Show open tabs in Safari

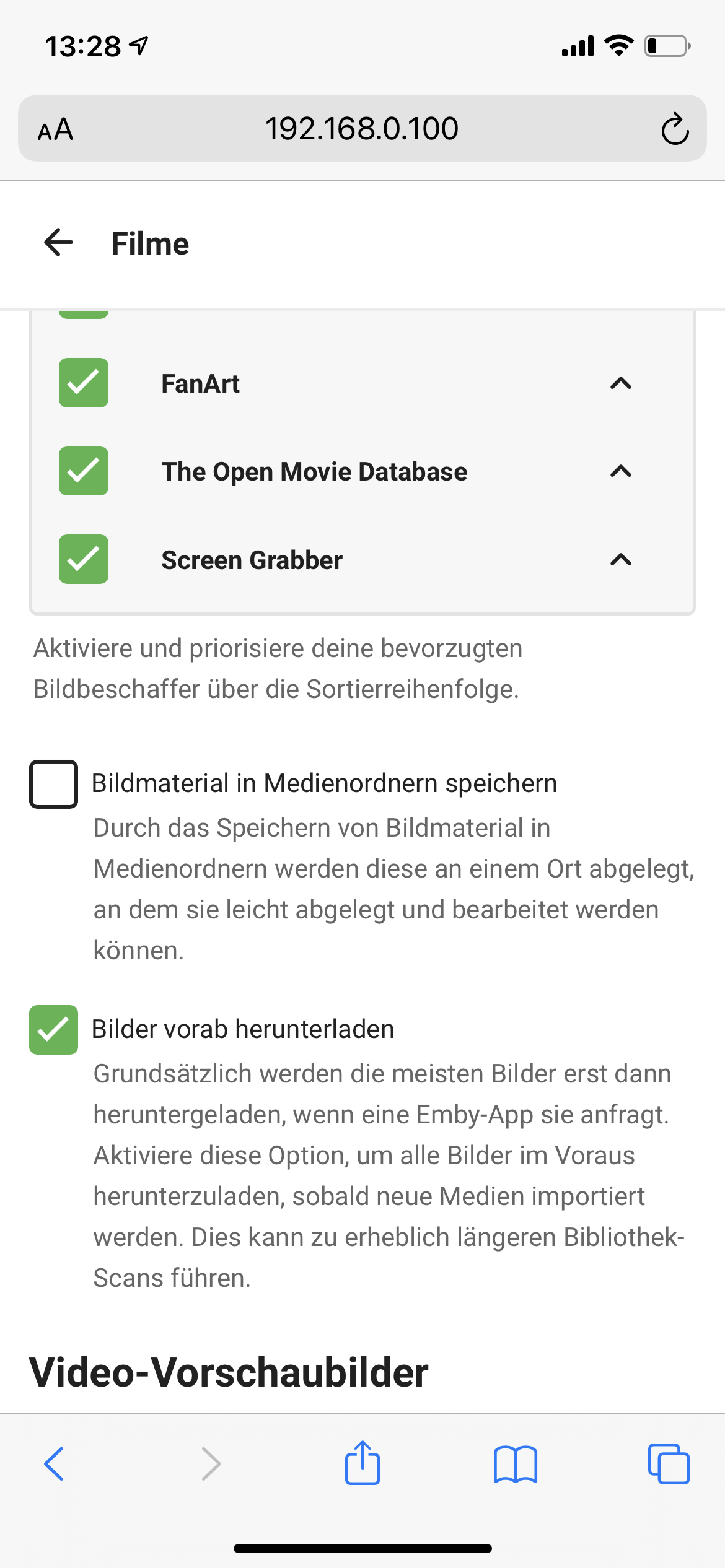click(669, 1464)
